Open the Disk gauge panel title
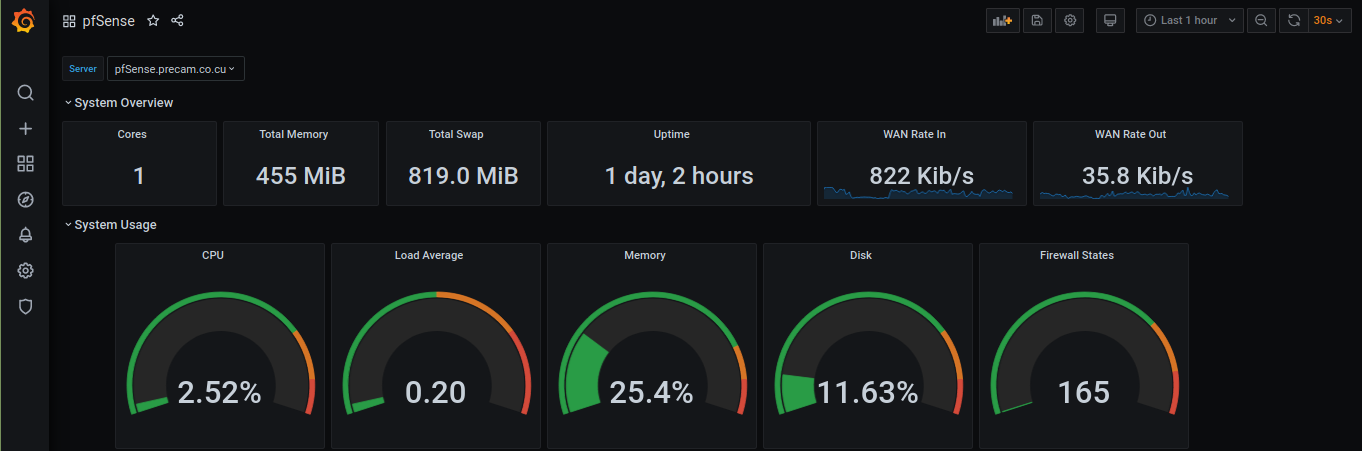 coord(861,255)
